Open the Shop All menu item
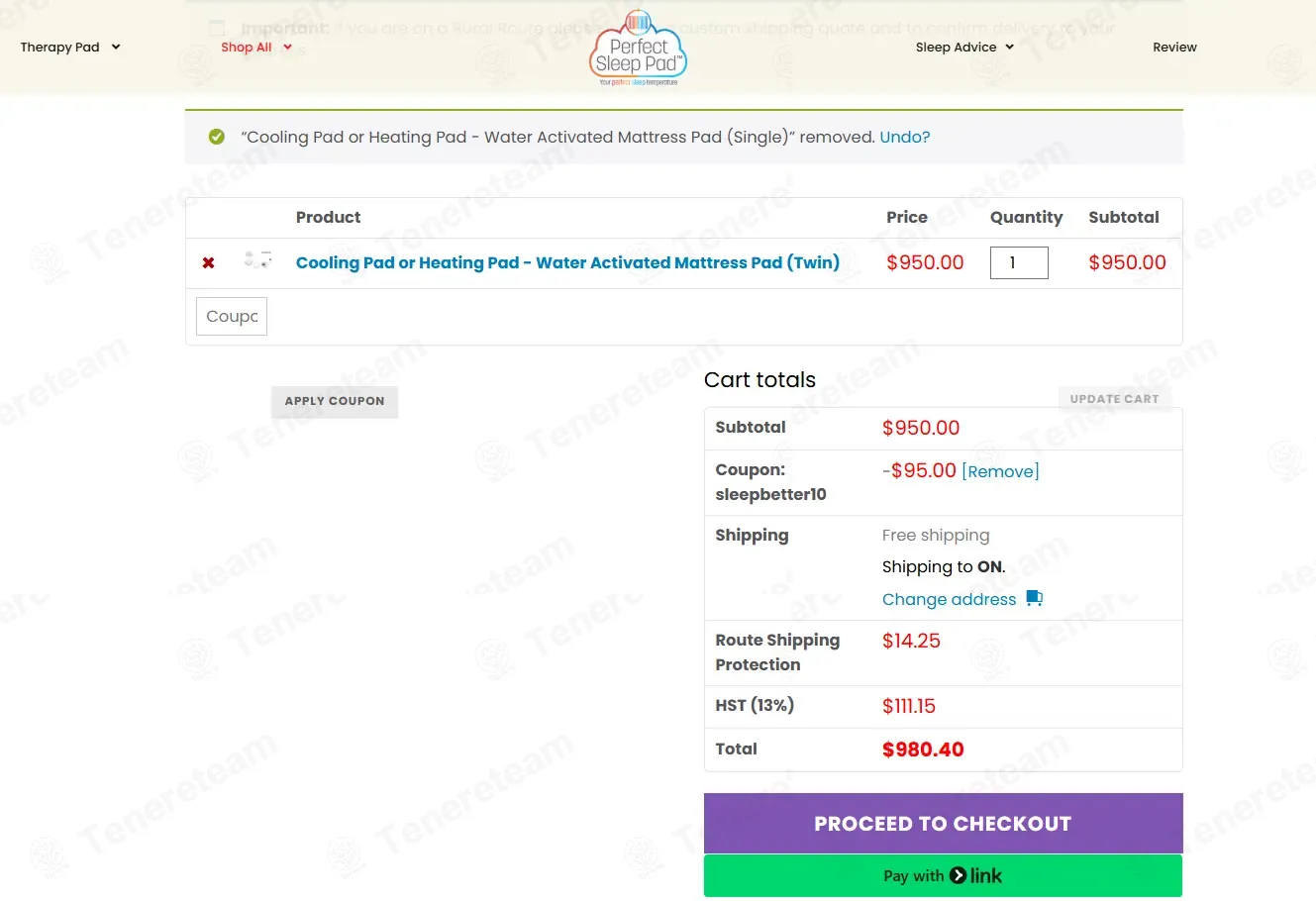Viewport: 1316px width, 901px height. [x=247, y=47]
